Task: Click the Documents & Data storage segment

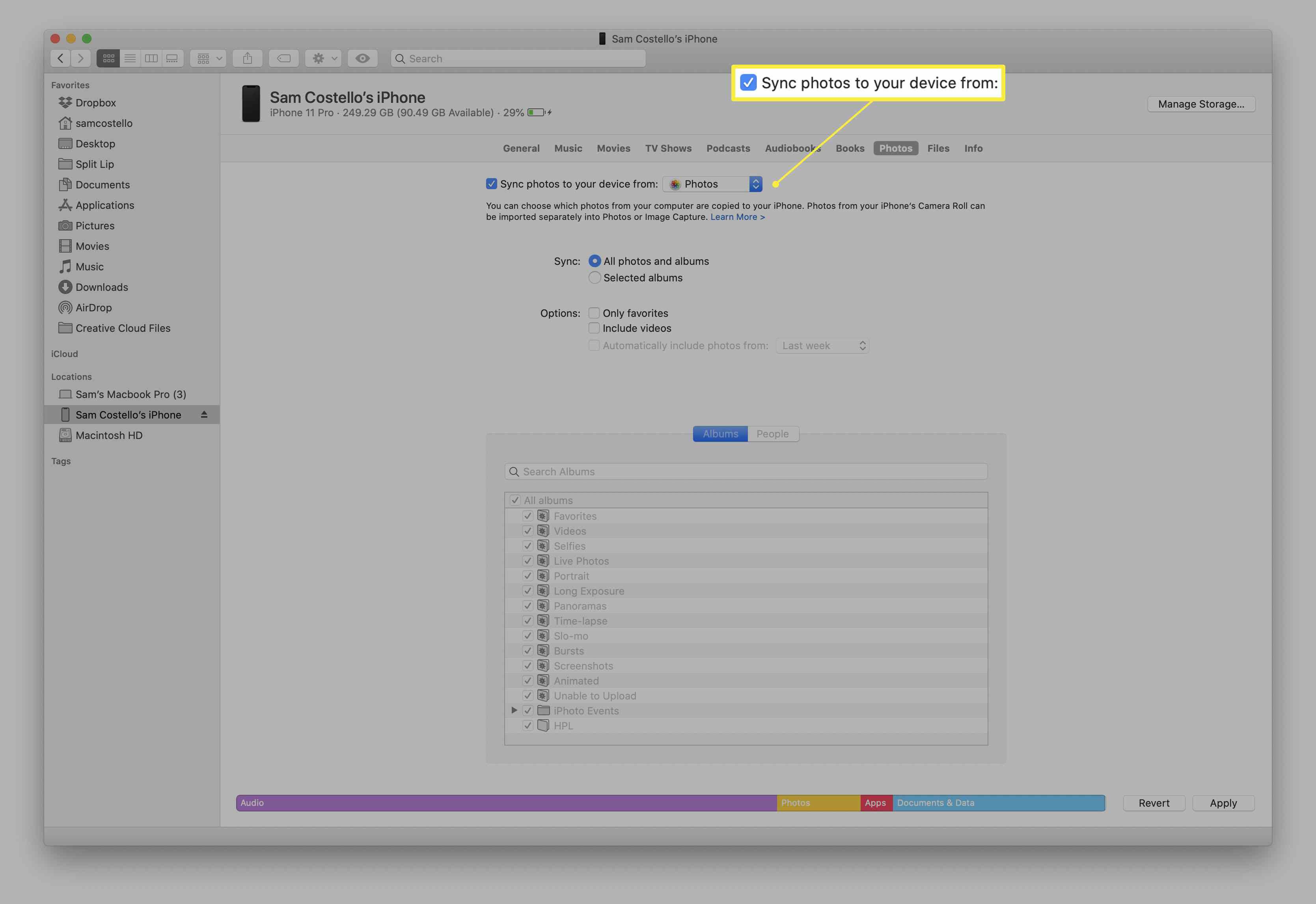Action: pyautogui.click(x=999, y=803)
